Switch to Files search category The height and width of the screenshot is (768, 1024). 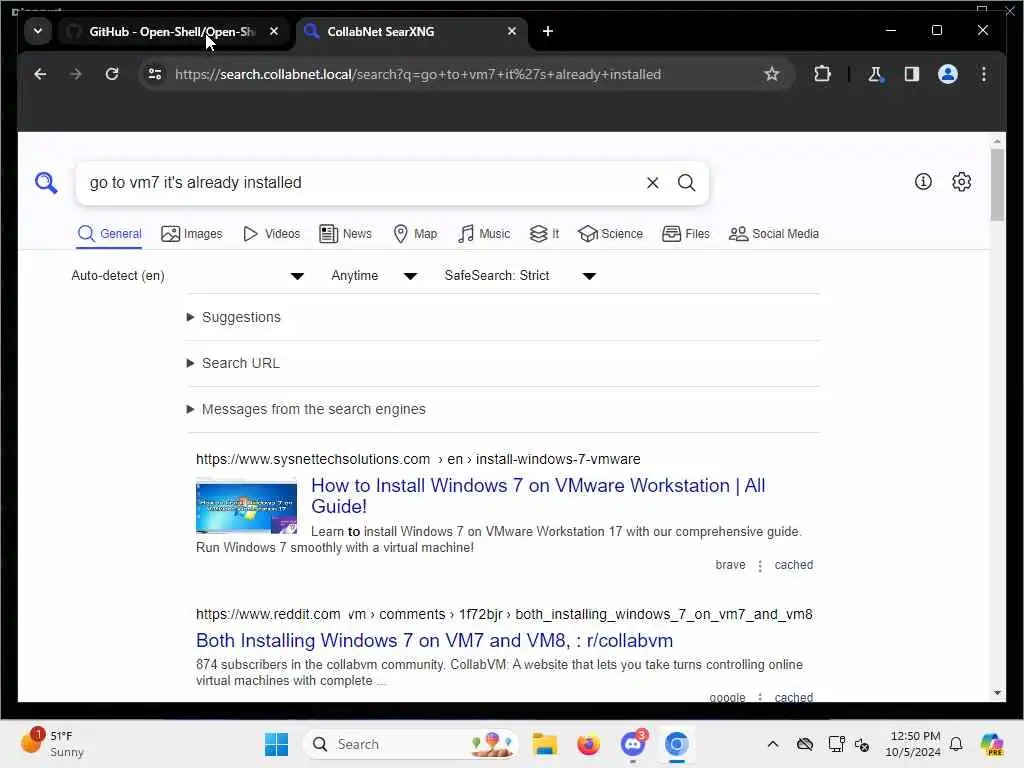(686, 234)
